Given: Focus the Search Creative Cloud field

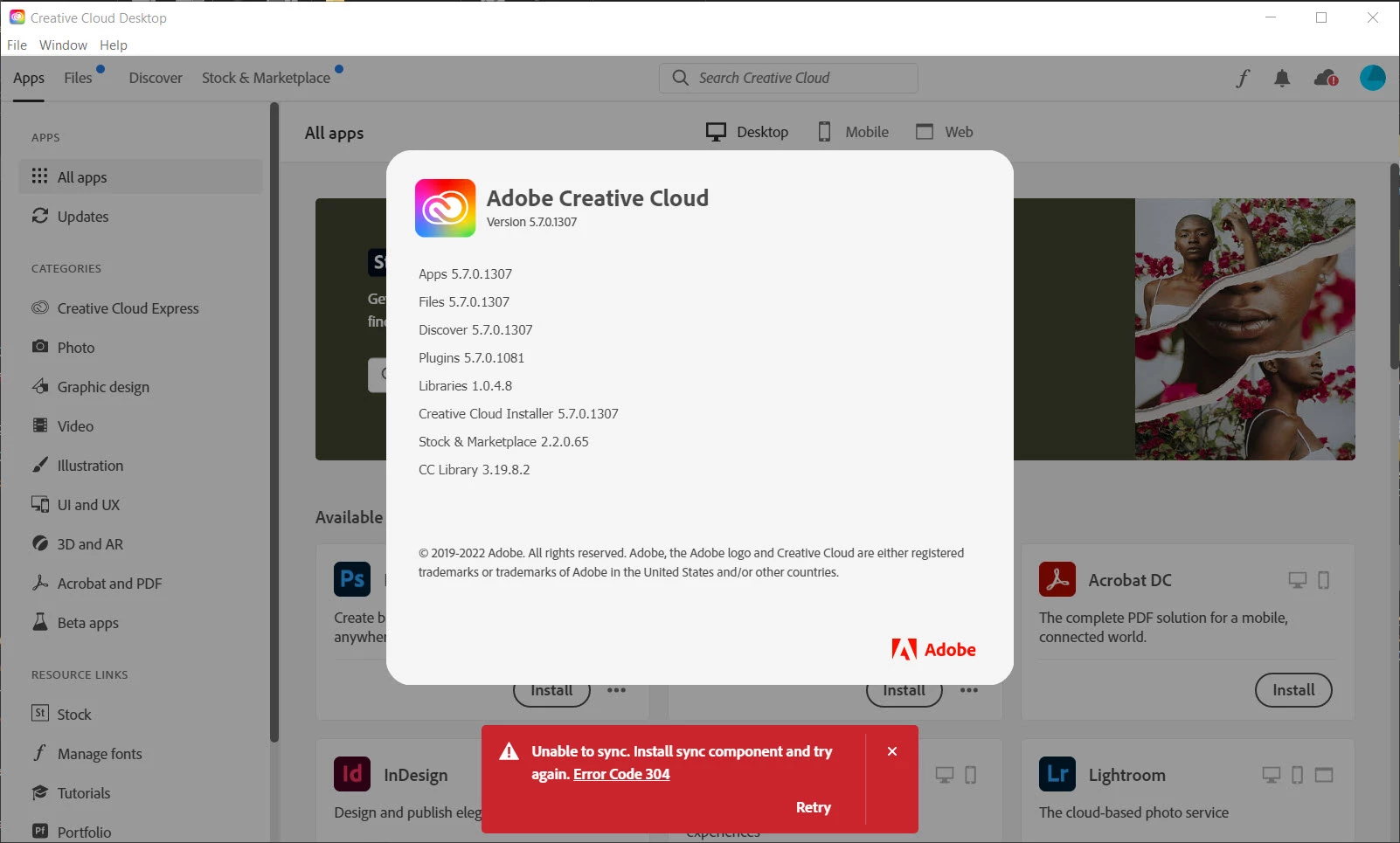Looking at the screenshot, I should click(788, 78).
